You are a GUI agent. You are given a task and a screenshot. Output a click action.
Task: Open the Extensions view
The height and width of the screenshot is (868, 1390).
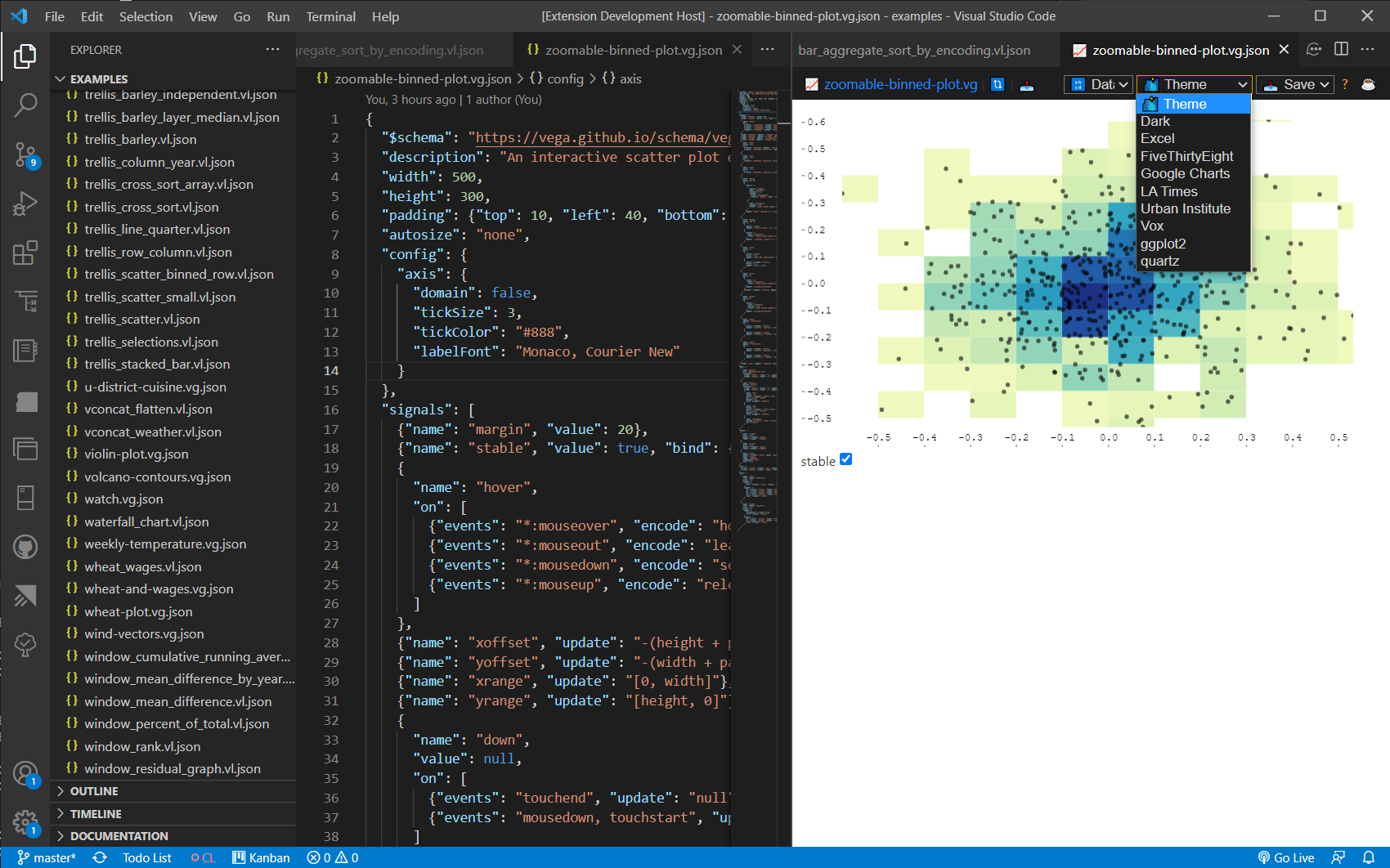(25, 253)
